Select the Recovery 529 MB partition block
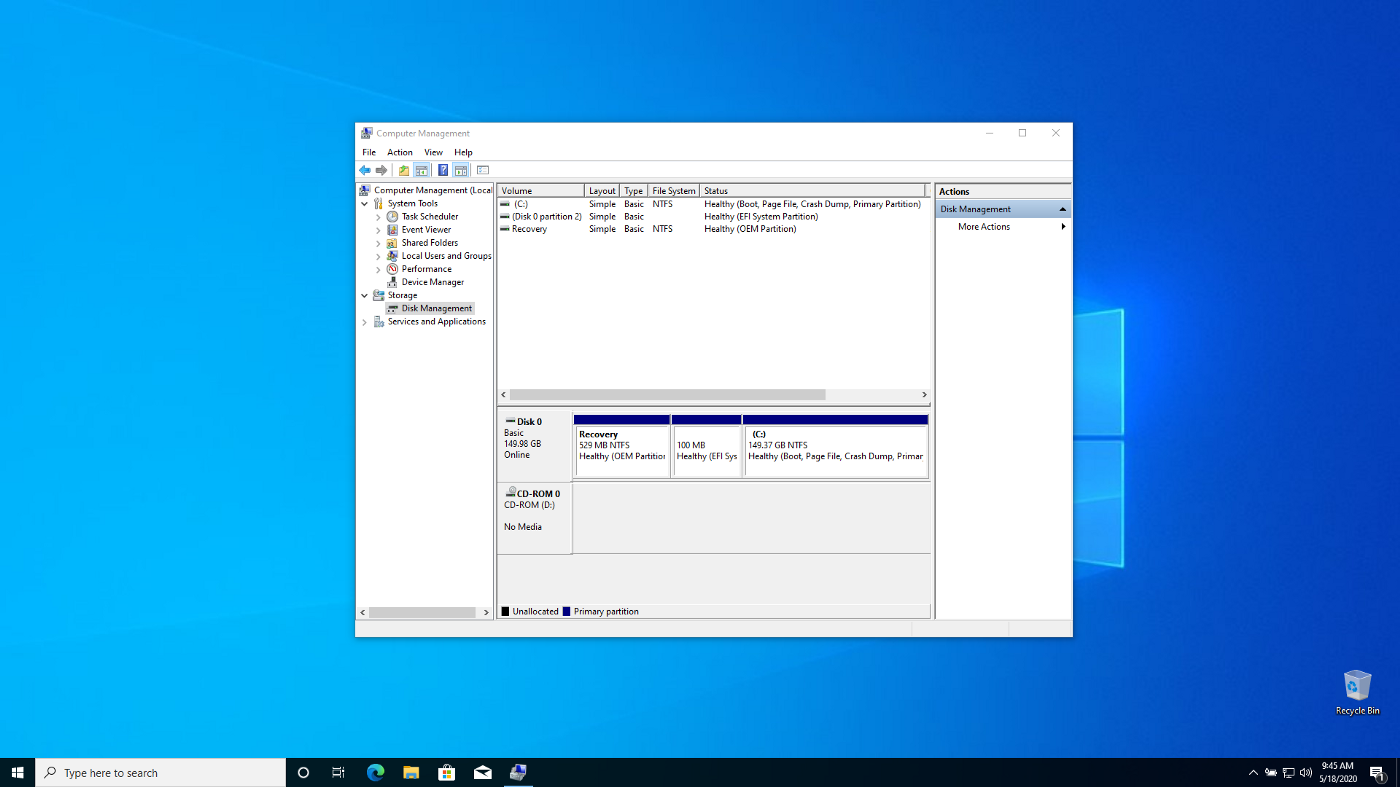This screenshot has height=787, width=1400. [x=622, y=446]
